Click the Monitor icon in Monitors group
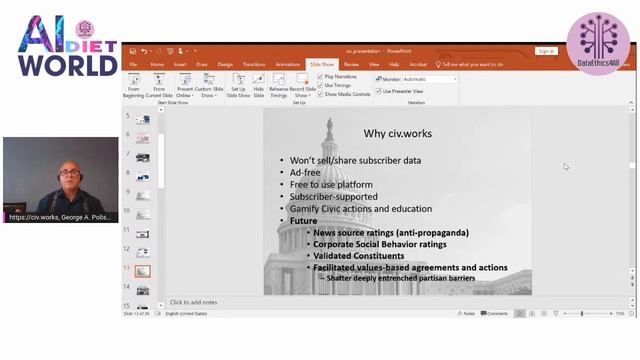This screenshot has width=640, height=360. [378, 79]
